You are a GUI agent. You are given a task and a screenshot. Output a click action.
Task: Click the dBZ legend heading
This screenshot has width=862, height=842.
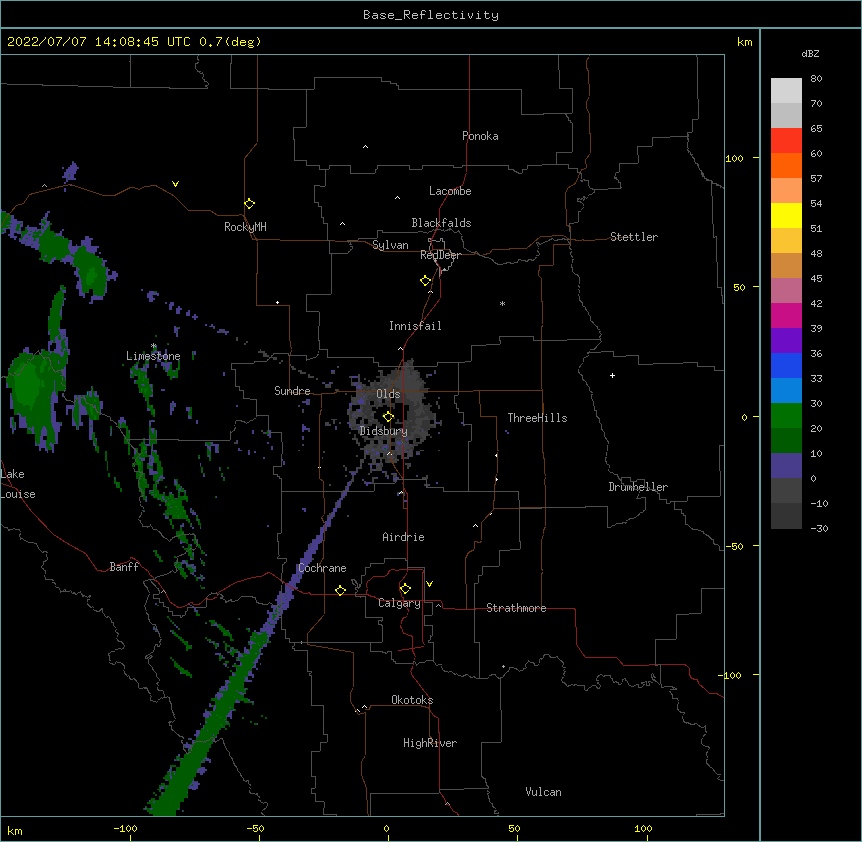810,54
